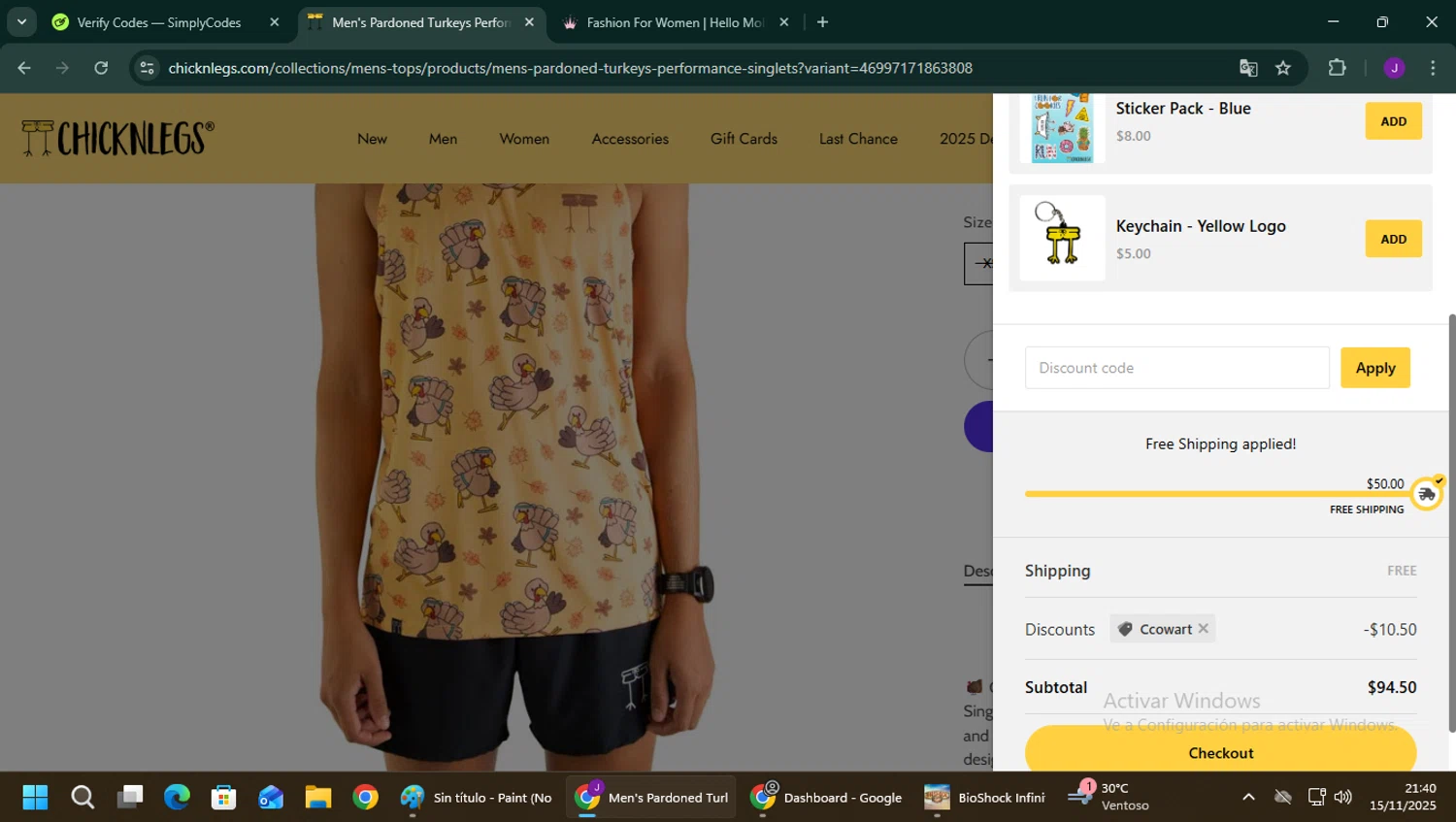Viewport: 1456px width, 822px height.
Task: Select Men's Pardoned Turkeys tab
Action: [420, 22]
